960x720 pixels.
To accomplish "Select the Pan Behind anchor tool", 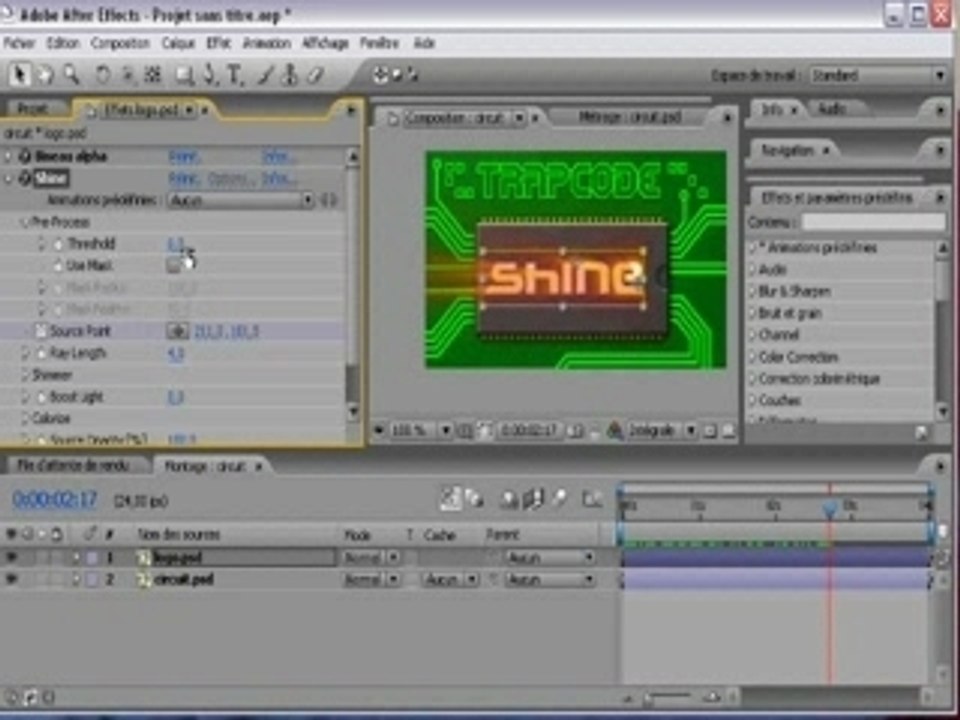I will pos(152,75).
